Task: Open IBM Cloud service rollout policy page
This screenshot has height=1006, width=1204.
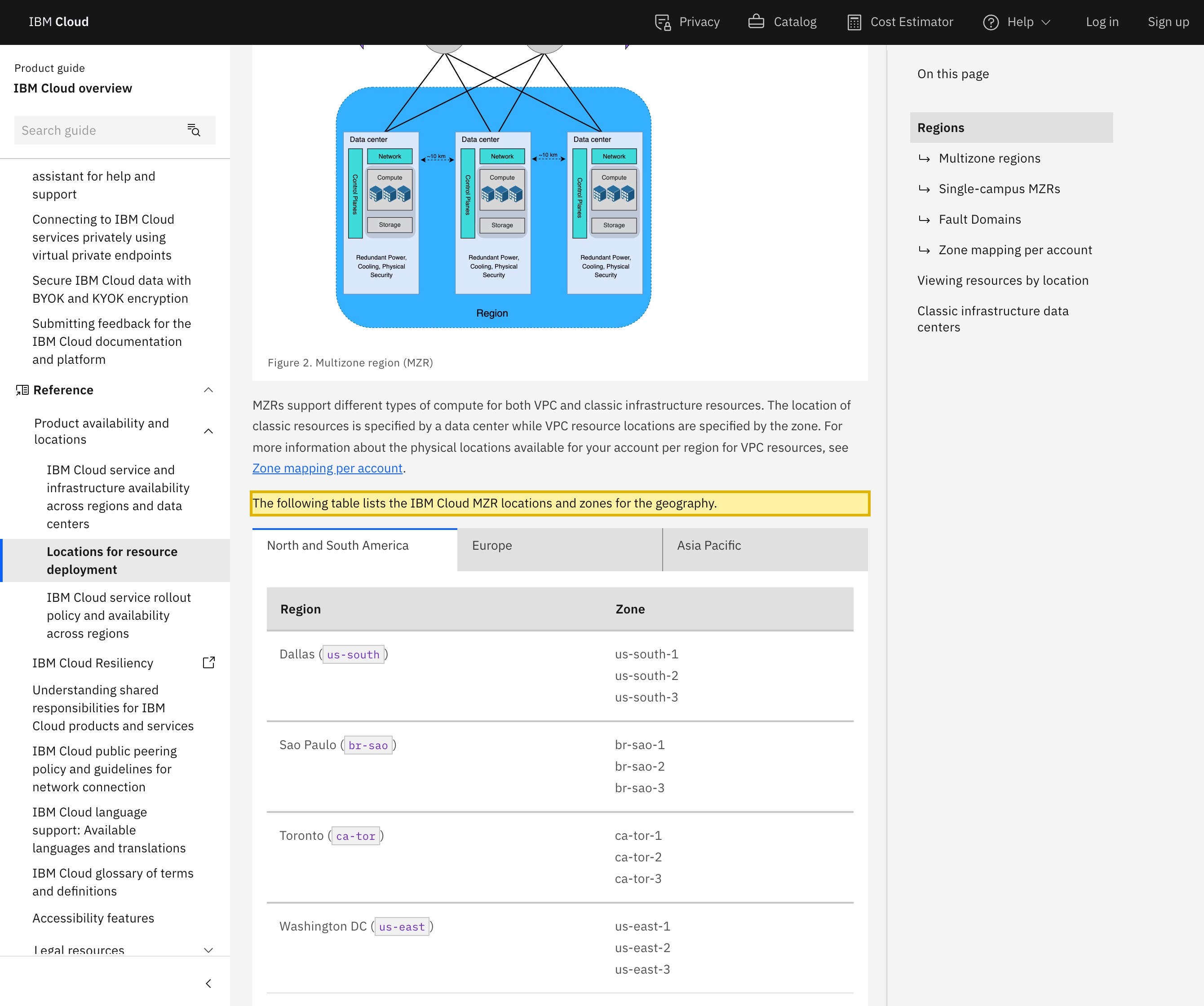Action: (118, 616)
